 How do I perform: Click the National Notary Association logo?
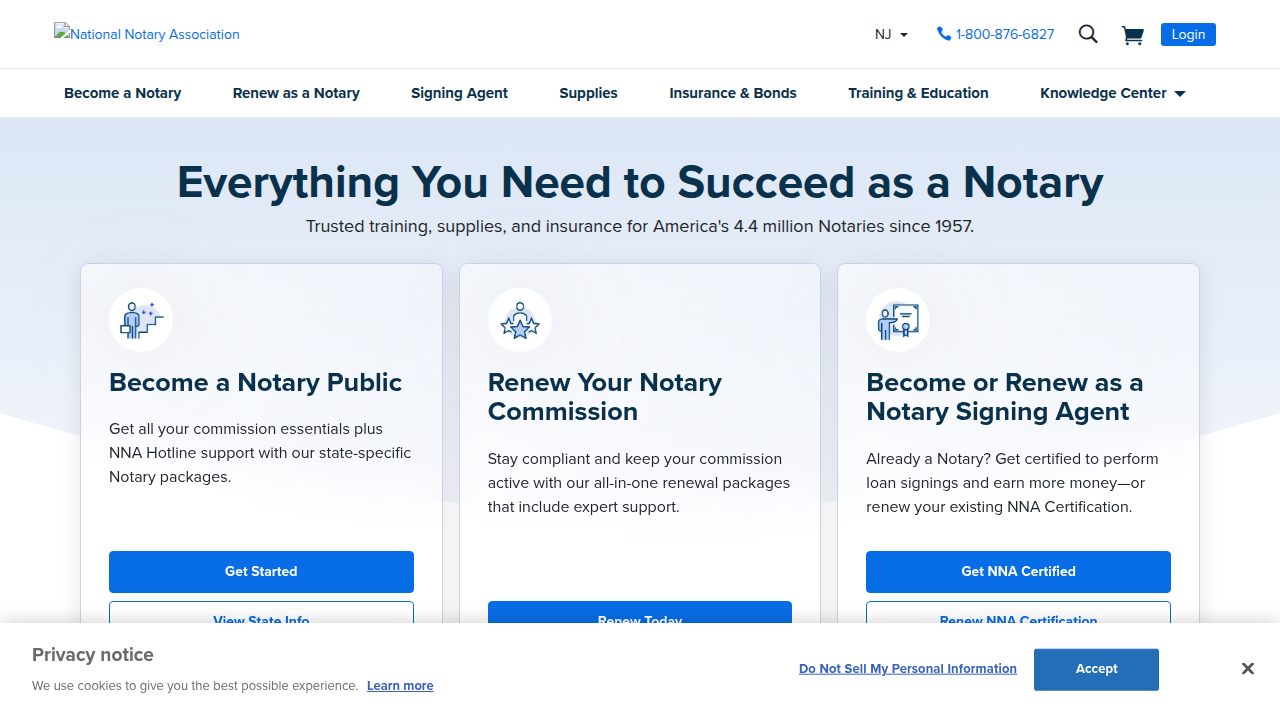(147, 34)
